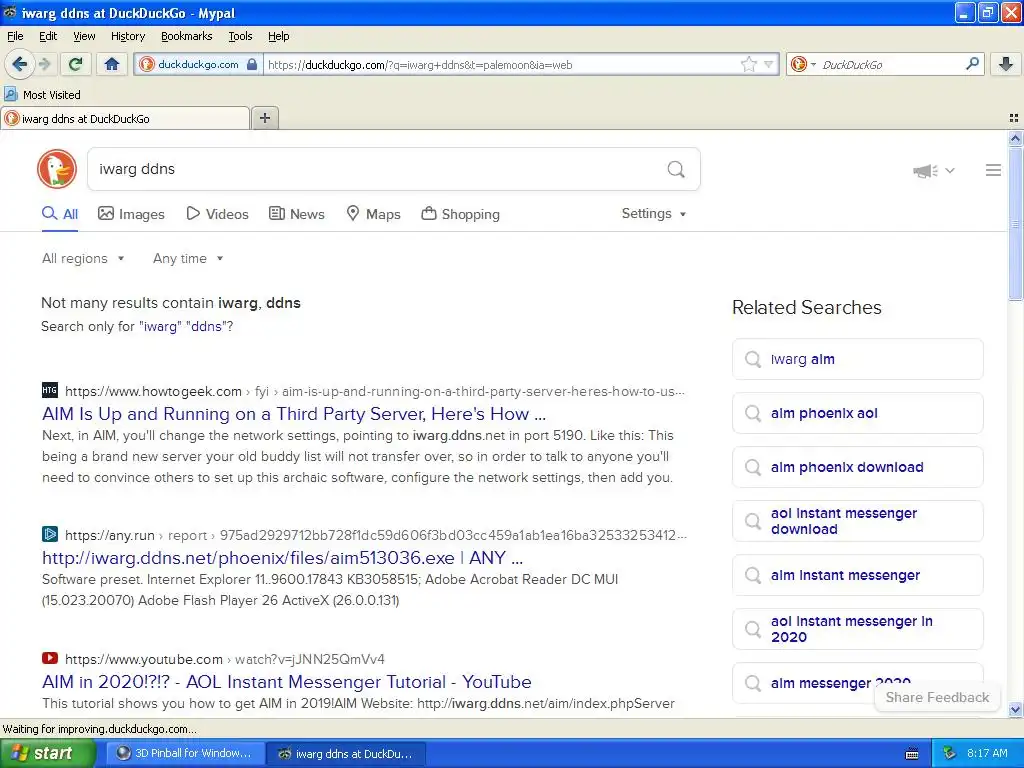Click the Share Feedback button
Viewport: 1024px width, 768px height.
[x=937, y=697]
